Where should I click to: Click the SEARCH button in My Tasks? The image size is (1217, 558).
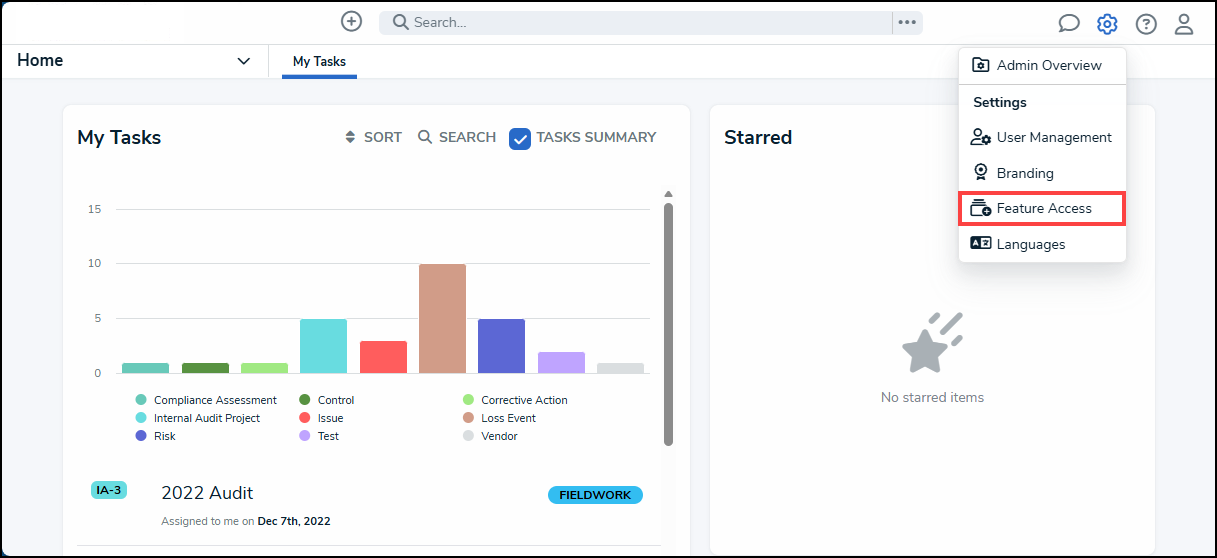[x=457, y=137]
